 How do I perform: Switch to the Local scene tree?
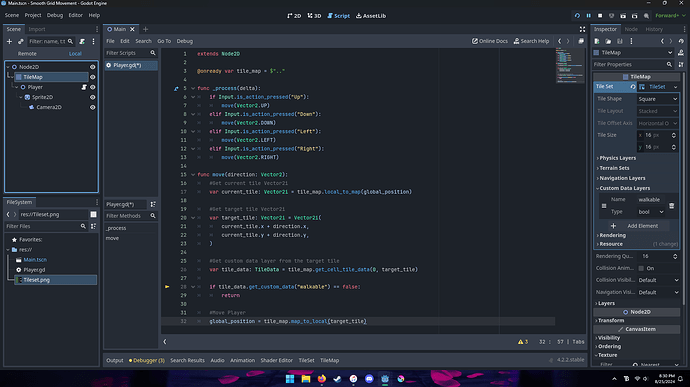75,54
